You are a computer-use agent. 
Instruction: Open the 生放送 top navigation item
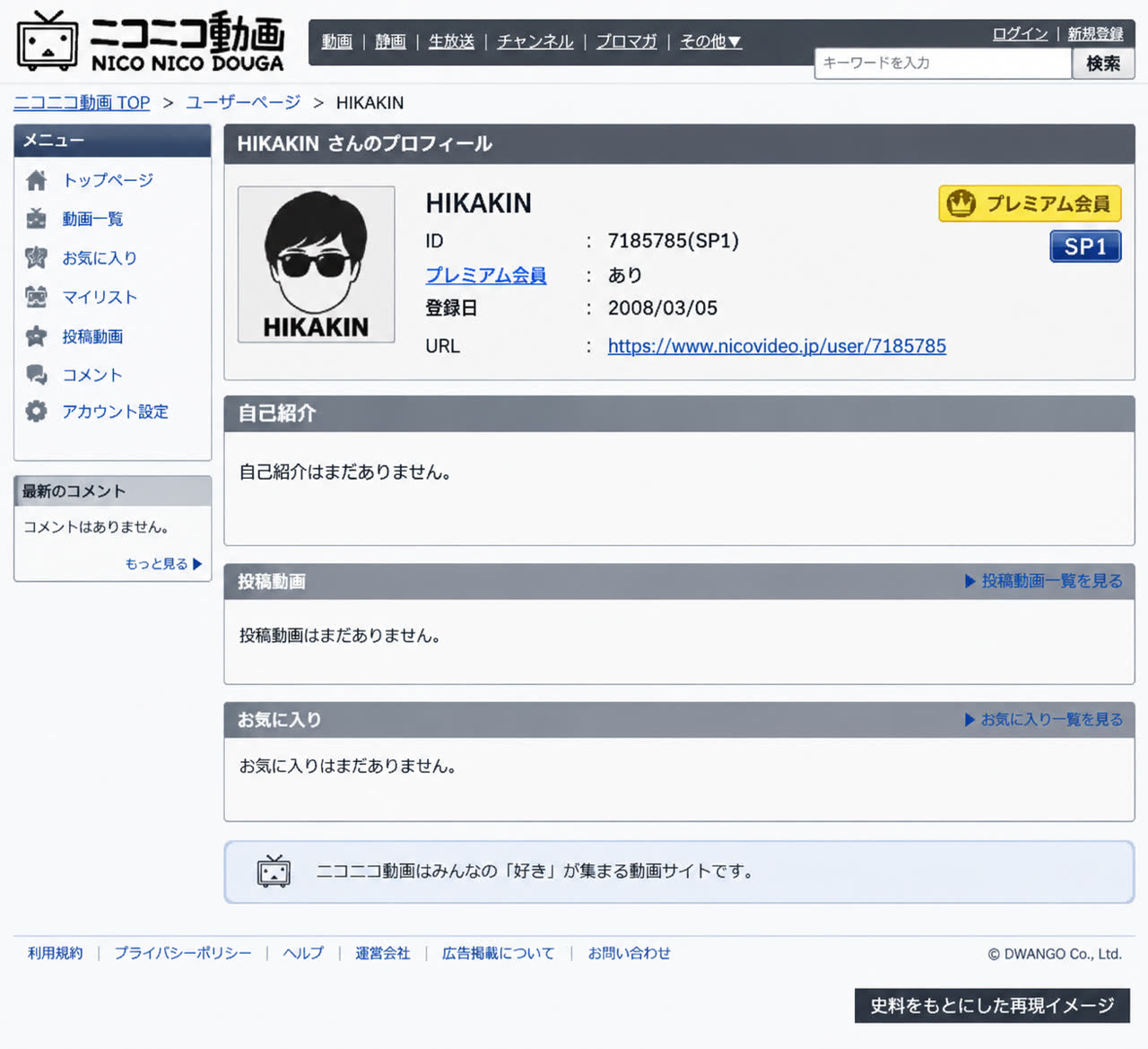point(451,41)
